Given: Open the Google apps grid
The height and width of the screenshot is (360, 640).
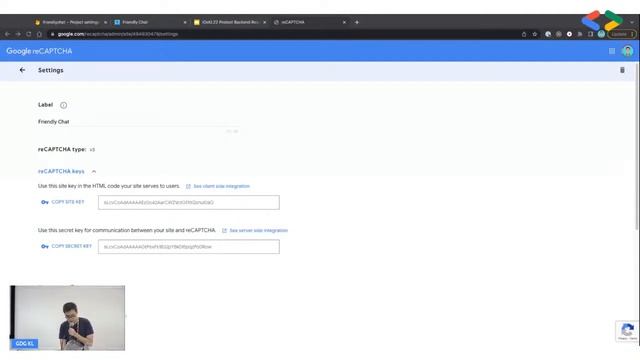Looking at the screenshot, I should point(612,51).
